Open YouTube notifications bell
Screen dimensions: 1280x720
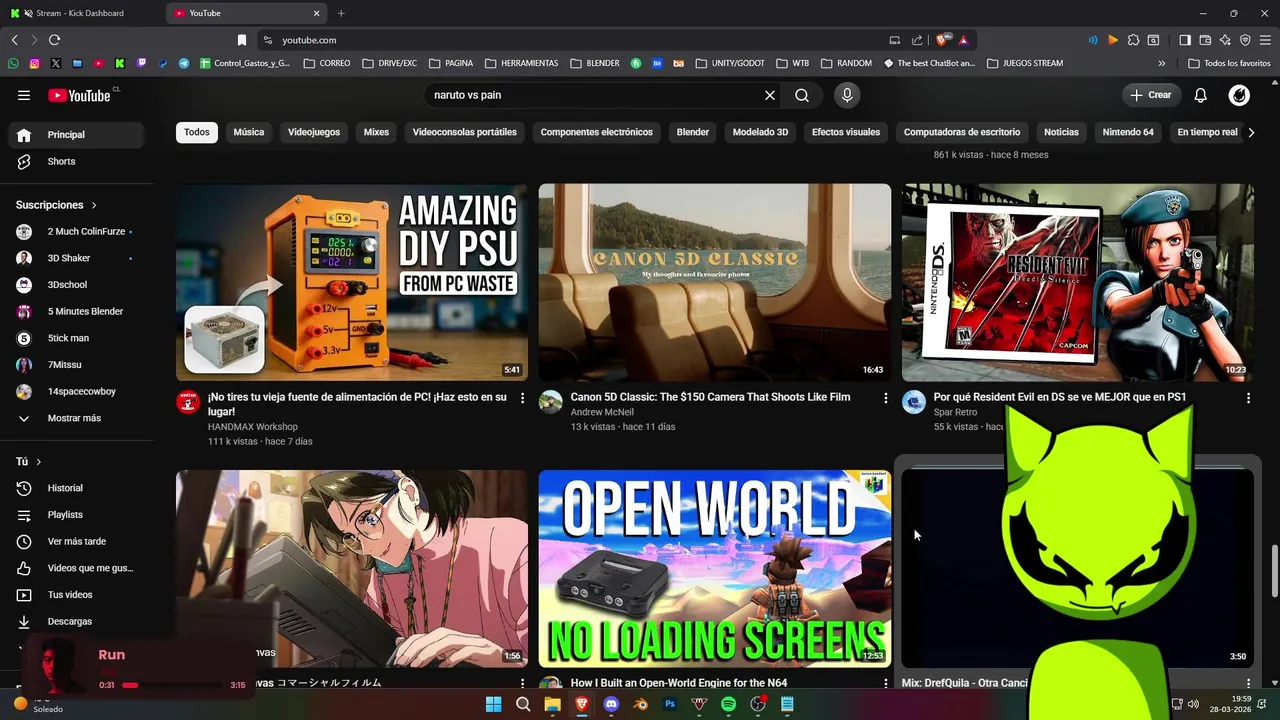click(x=1201, y=95)
